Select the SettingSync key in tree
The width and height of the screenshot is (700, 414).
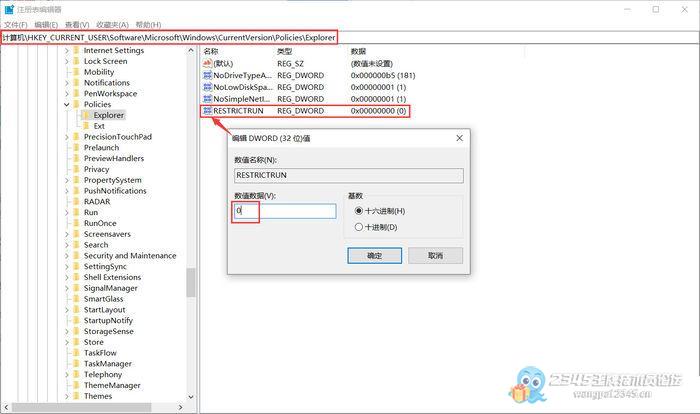click(105, 267)
